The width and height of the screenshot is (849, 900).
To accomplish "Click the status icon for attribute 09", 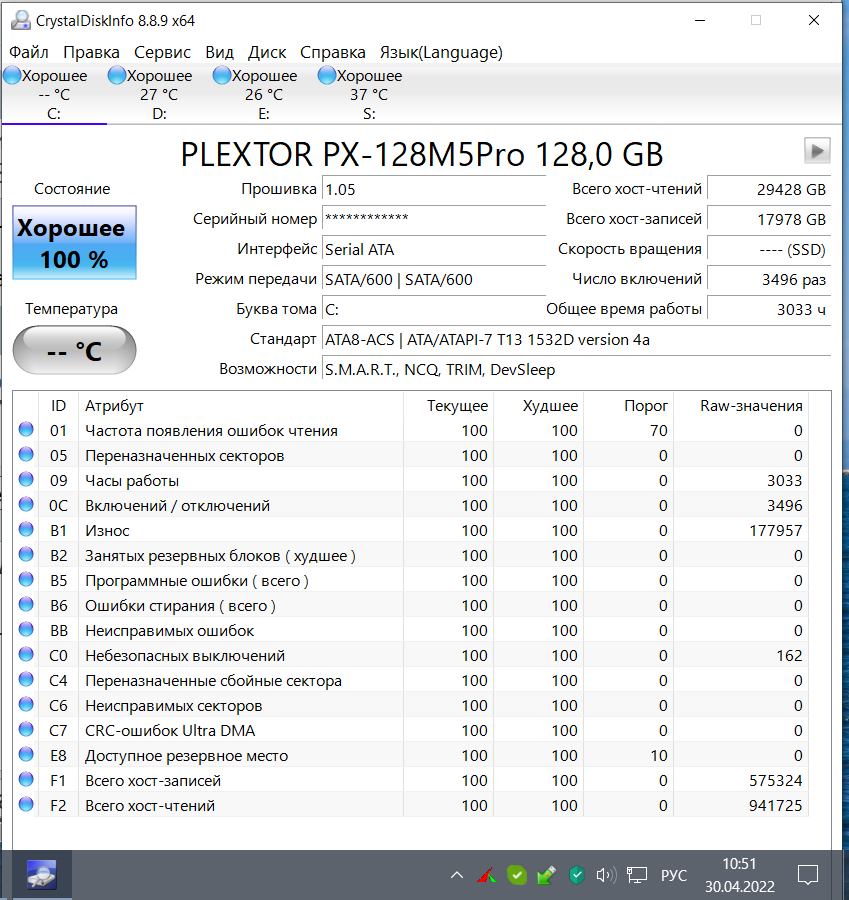I will click(x=26, y=479).
